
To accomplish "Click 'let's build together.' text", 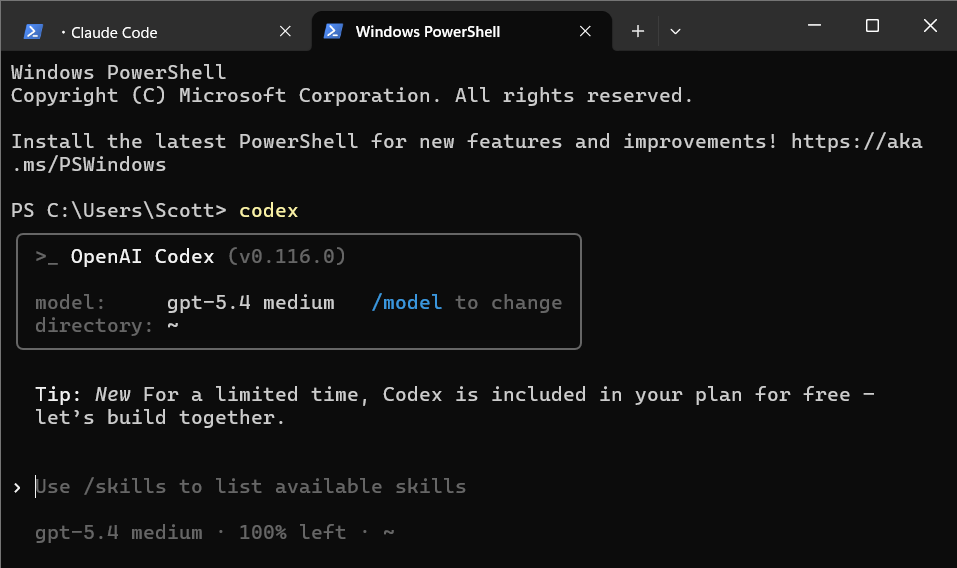I will [160, 418].
